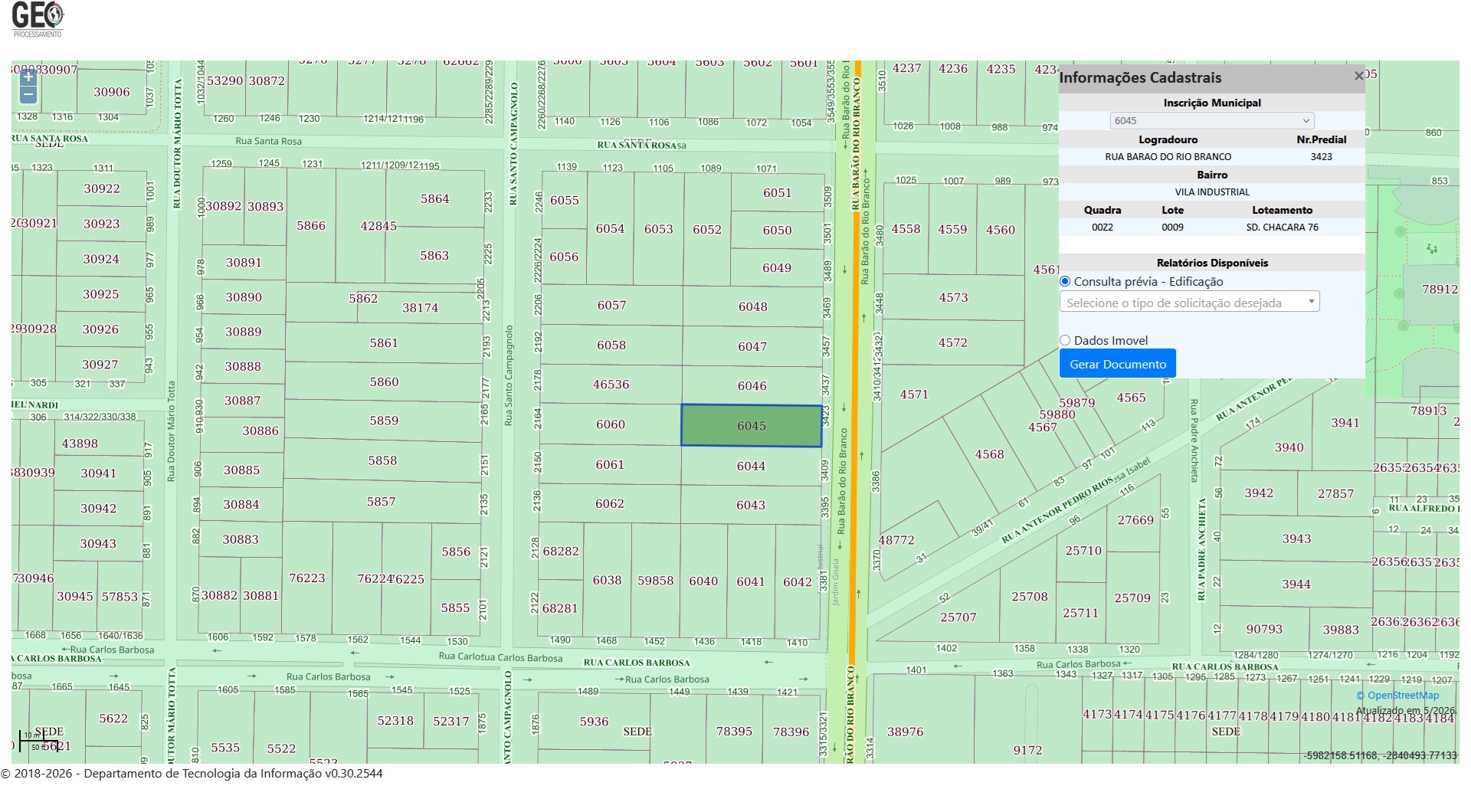Screen dimensions: 1471x812
Task: Click lot 6043 on the map
Action: pos(751,505)
